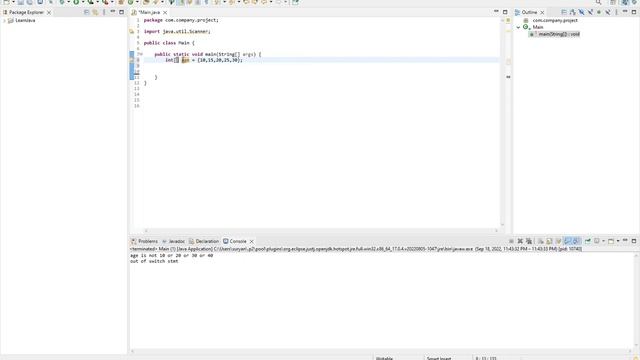The image size is (640, 360).
Task: Select the Package Explorer tab
Action: tap(26, 12)
